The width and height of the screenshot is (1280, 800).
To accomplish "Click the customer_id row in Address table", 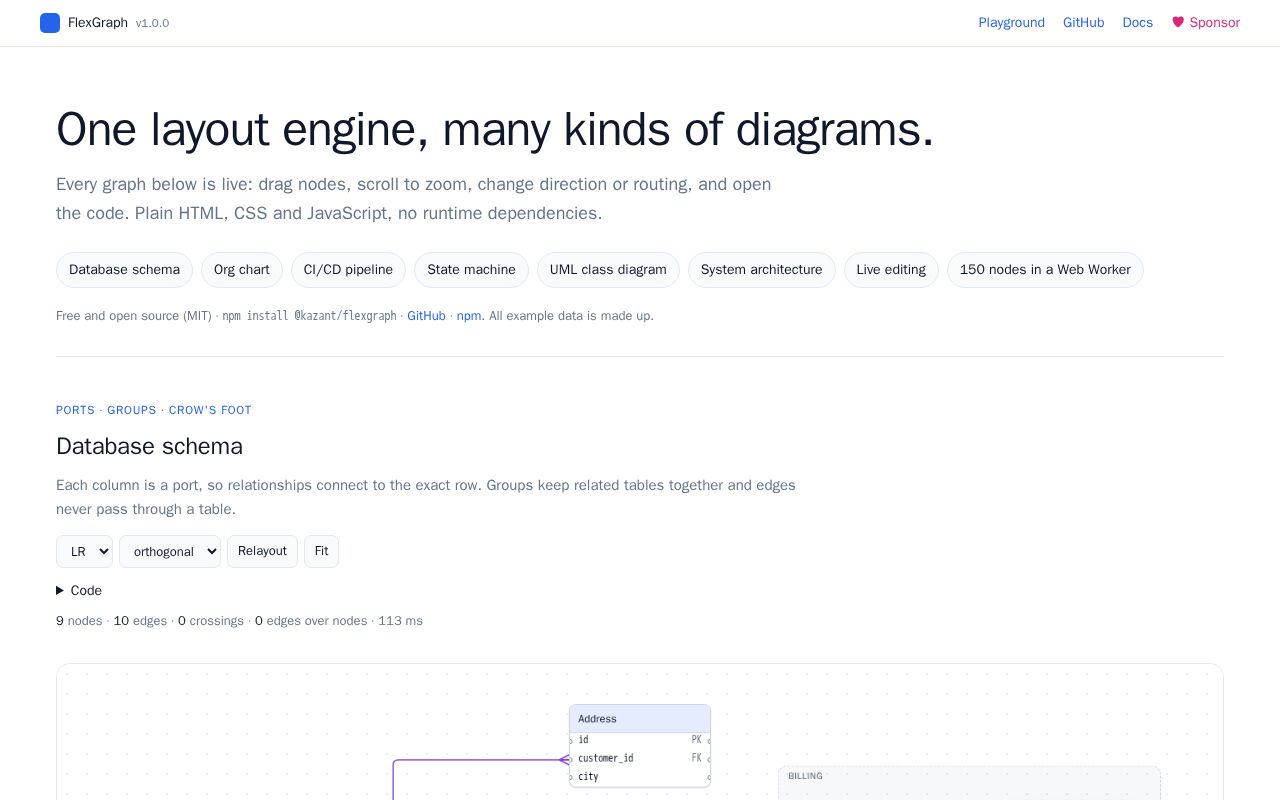I will [x=640, y=758].
